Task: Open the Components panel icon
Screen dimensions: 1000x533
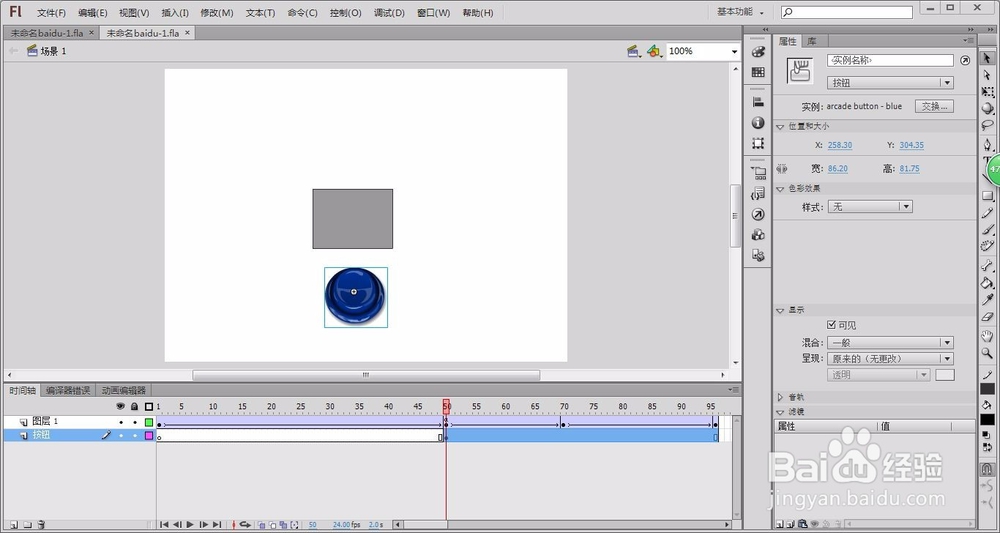Action: tap(758, 235)
